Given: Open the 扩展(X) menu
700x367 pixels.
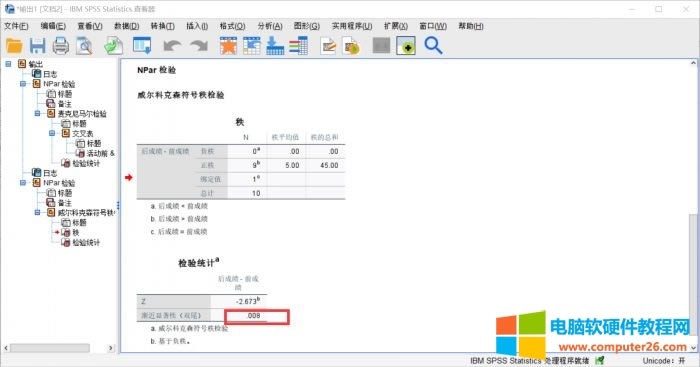Looking at the screenshot, I should tap(396, 26).
